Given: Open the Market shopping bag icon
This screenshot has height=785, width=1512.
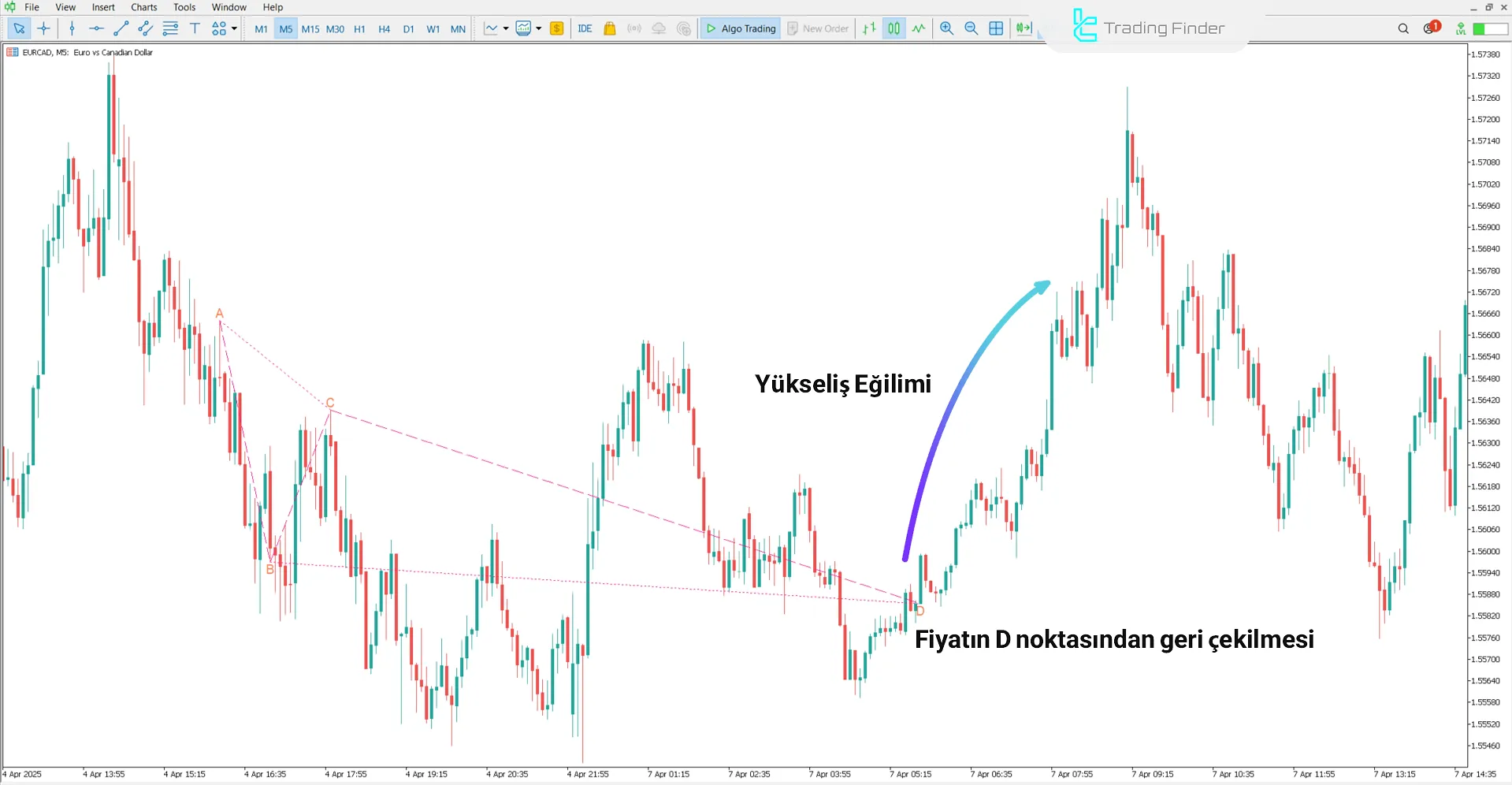Looking at the screenshot, I should (x=609, y=28).
